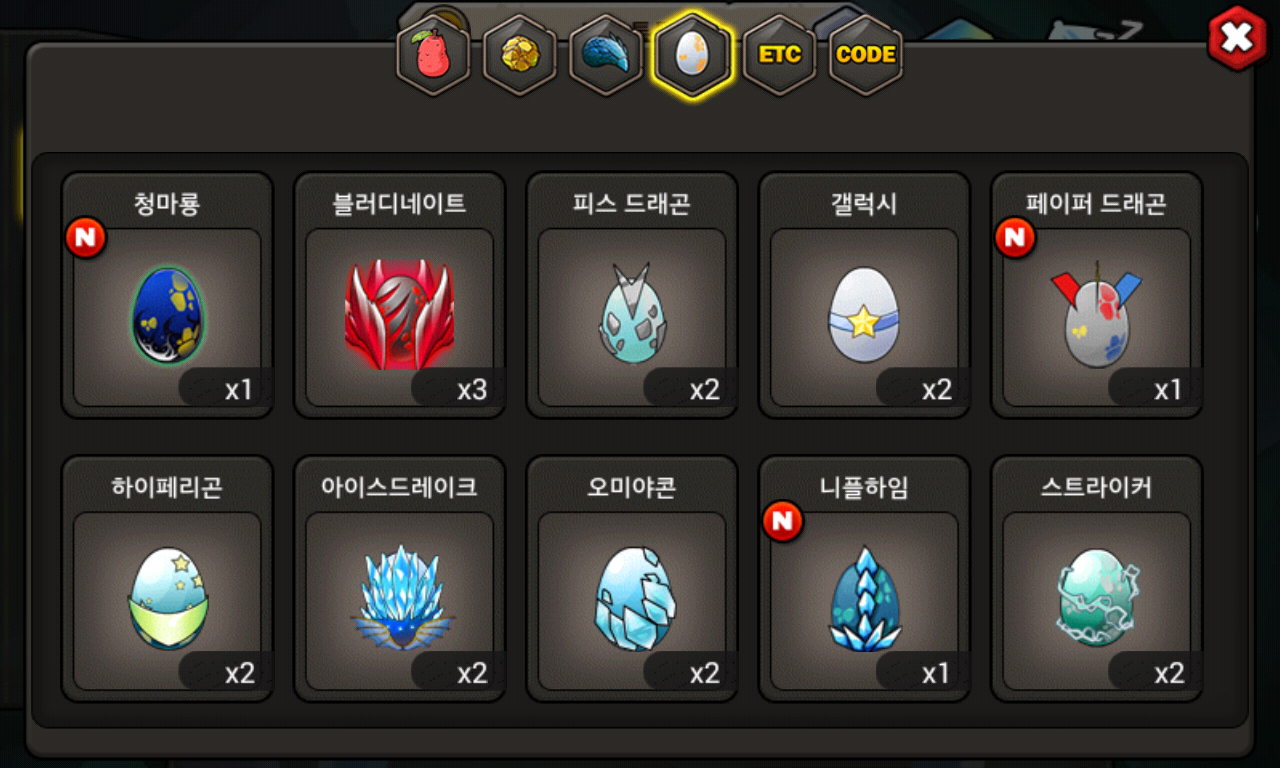Open the CODE tab
1280x768 pixels.
[866, 54]
